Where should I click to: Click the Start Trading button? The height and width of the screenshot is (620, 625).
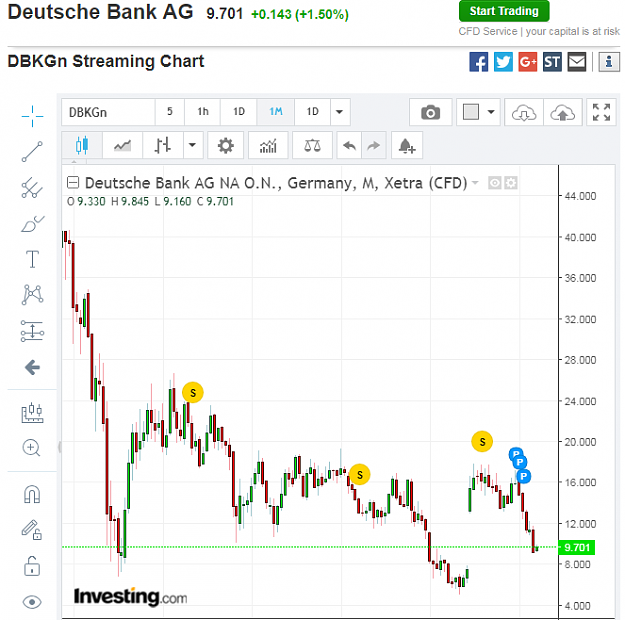point(504,11)
